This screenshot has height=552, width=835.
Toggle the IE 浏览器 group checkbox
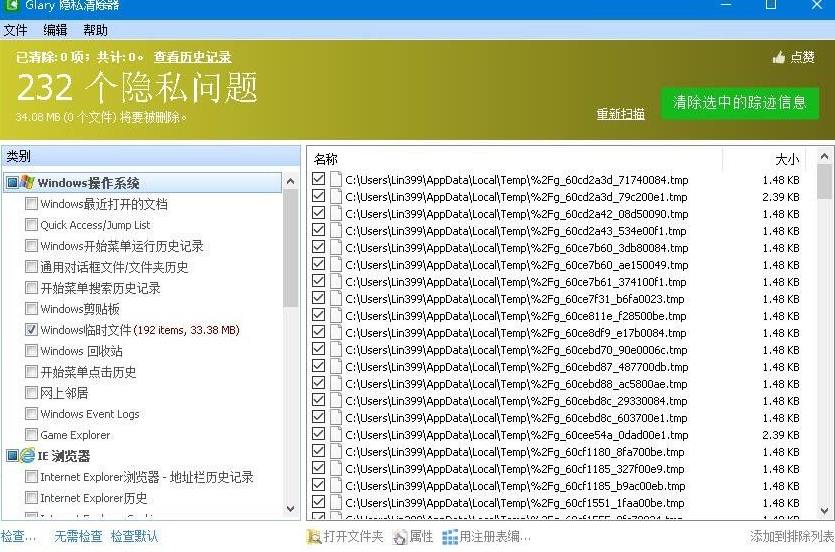click(x=13, y=456)
